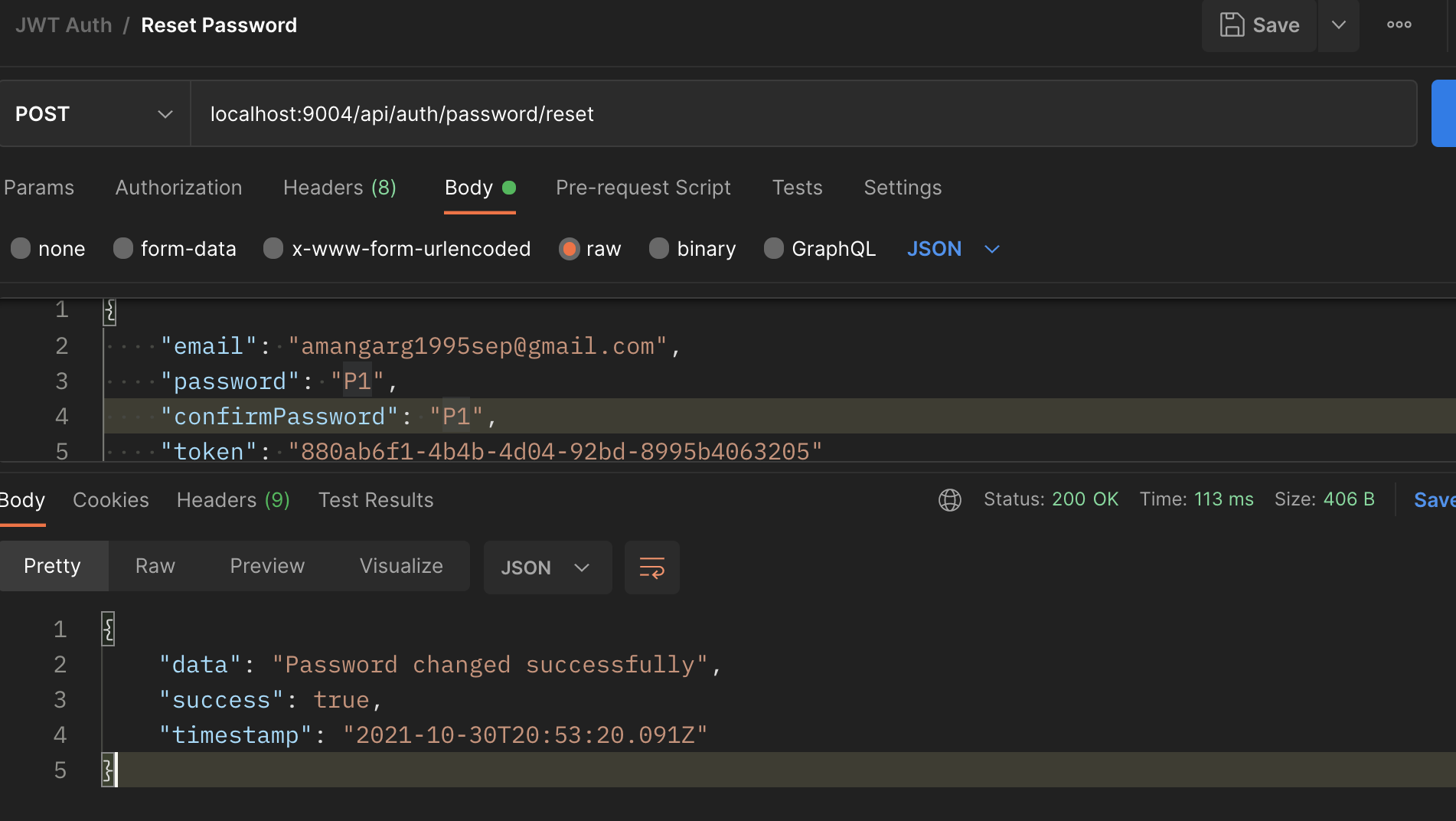Select the Preview response view
The width and height of the screenshot is (1456, 821).
point(267,566)
